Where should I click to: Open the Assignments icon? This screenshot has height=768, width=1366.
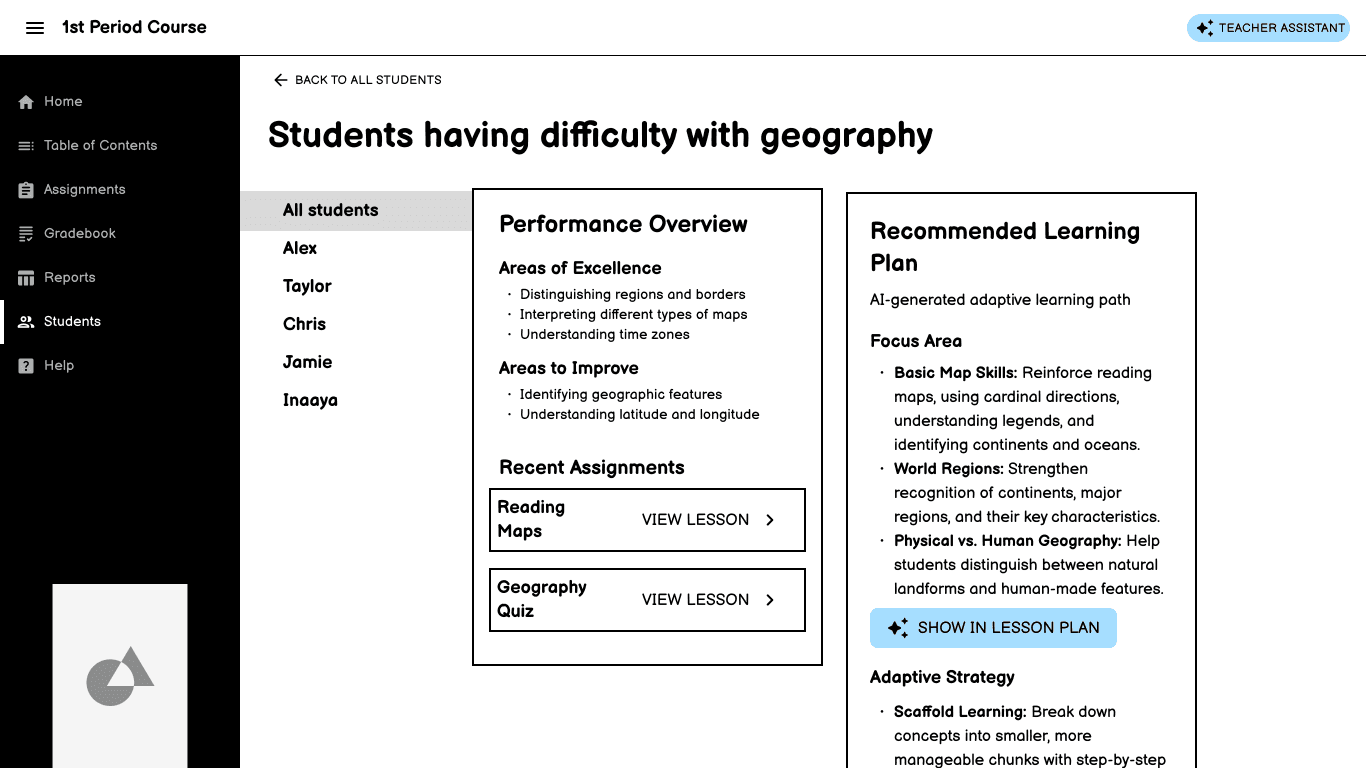click(x=24, y=189)
